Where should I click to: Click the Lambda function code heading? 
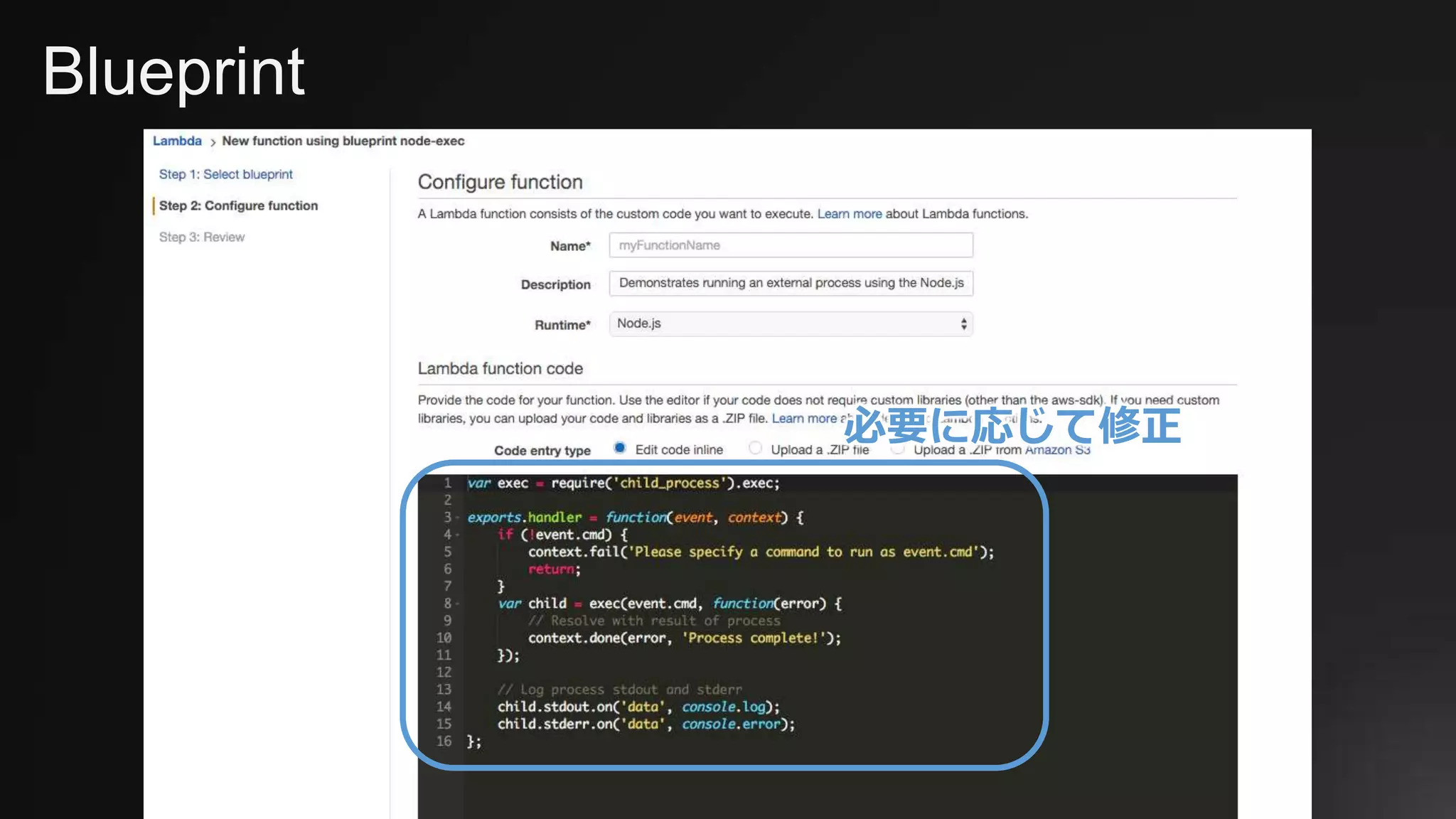[500, 368]
